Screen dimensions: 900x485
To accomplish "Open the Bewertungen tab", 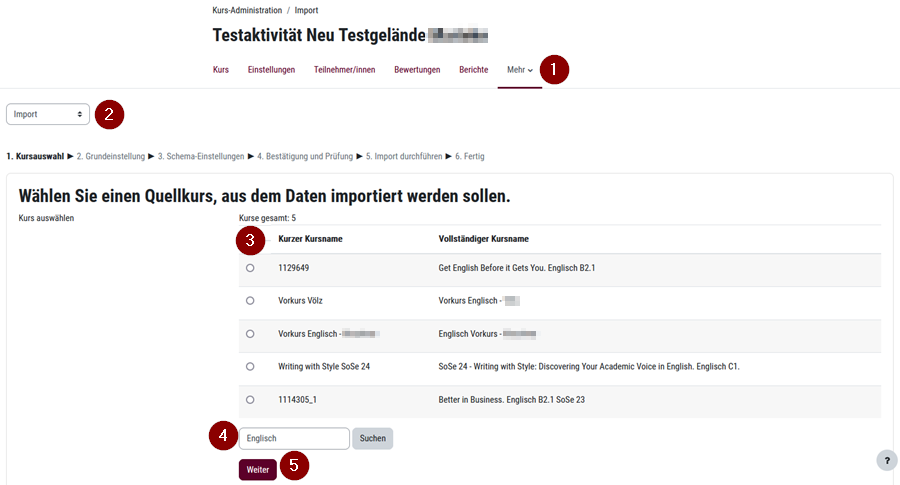I will point(417,70).
